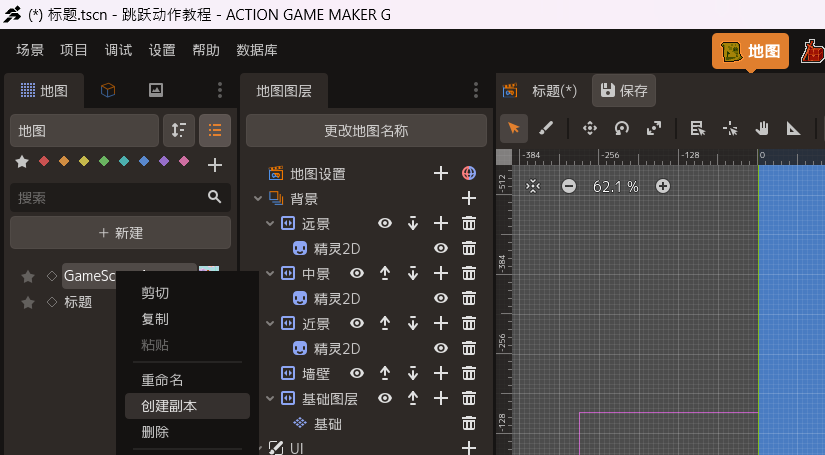
Task: Delete the 基础 tile item
Action: click(469, 423)
